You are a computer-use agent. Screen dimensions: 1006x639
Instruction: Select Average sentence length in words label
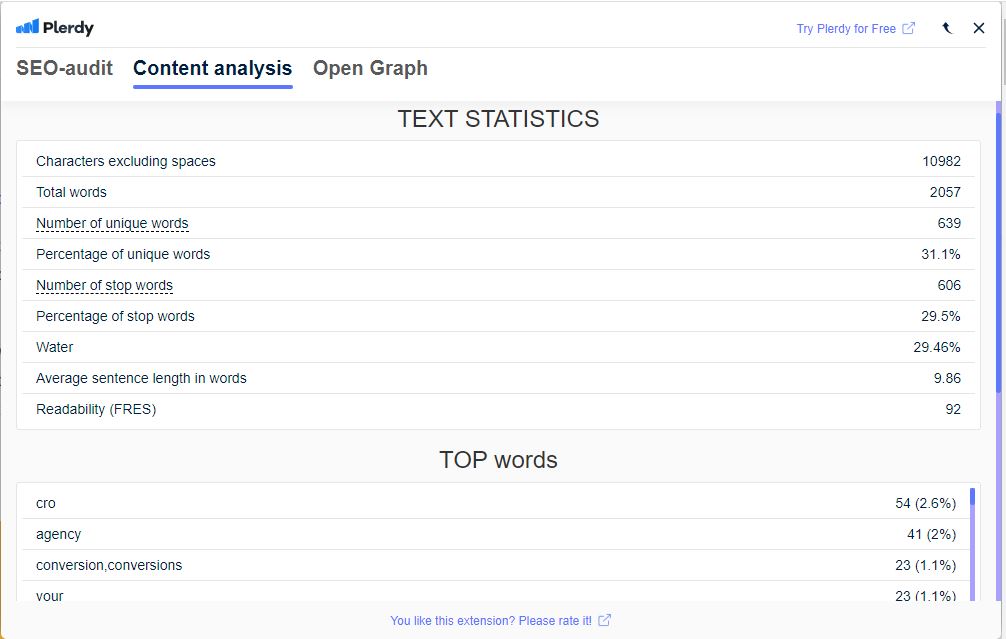[x=141, y=379]
